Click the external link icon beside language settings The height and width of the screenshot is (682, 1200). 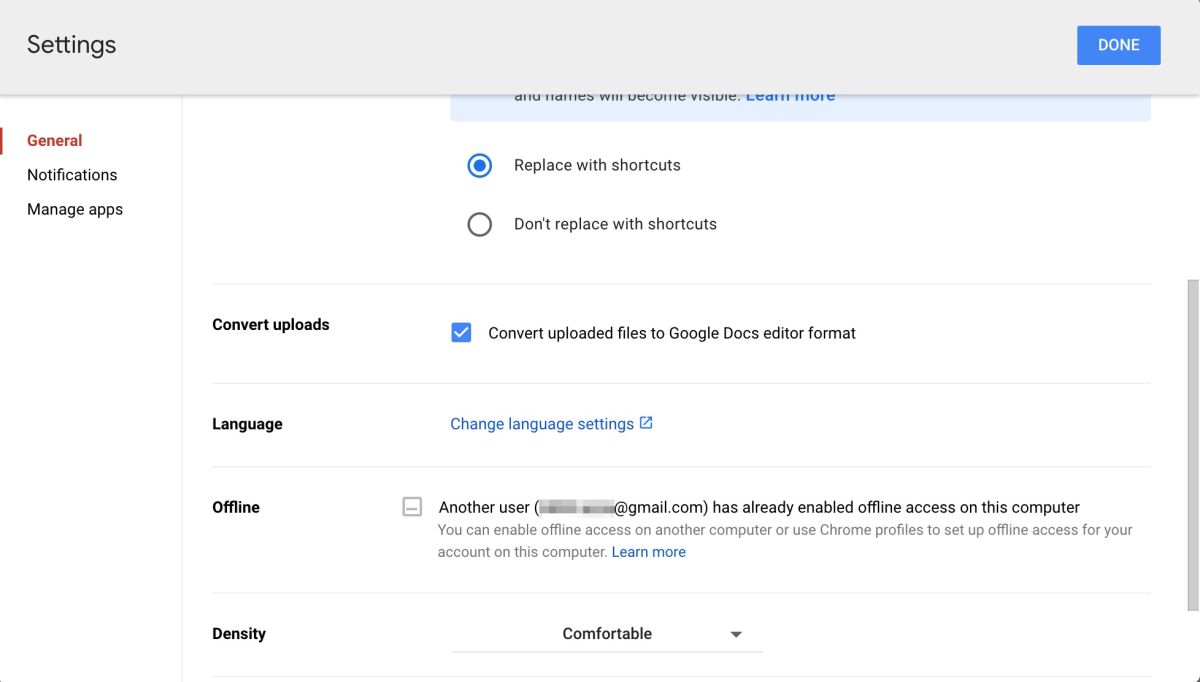[x=646, y=423]
